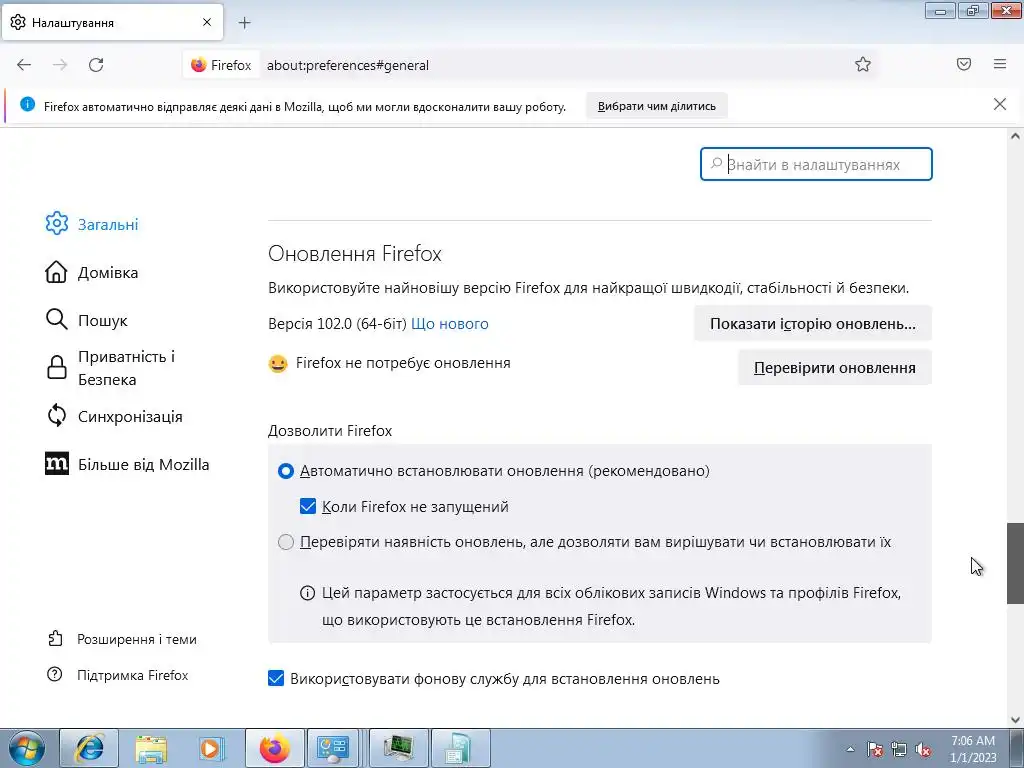
Task: Bookmark this page with the star icon
Action: [863, 64]
